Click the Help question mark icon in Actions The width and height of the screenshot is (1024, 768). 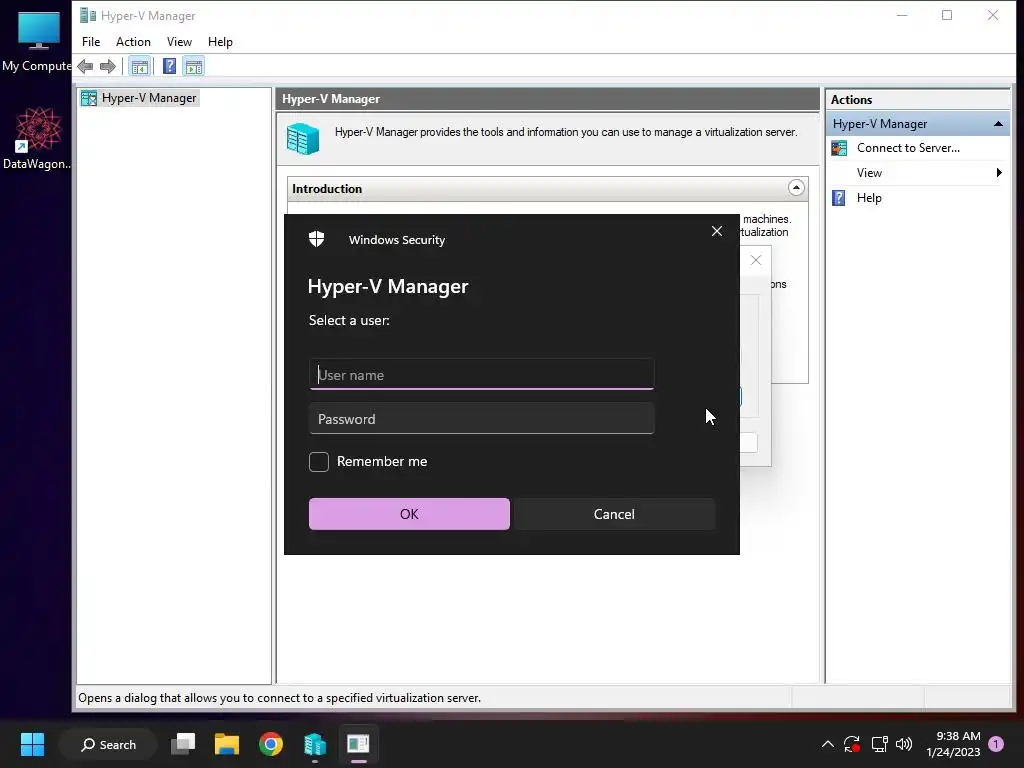tap(839, 198)
